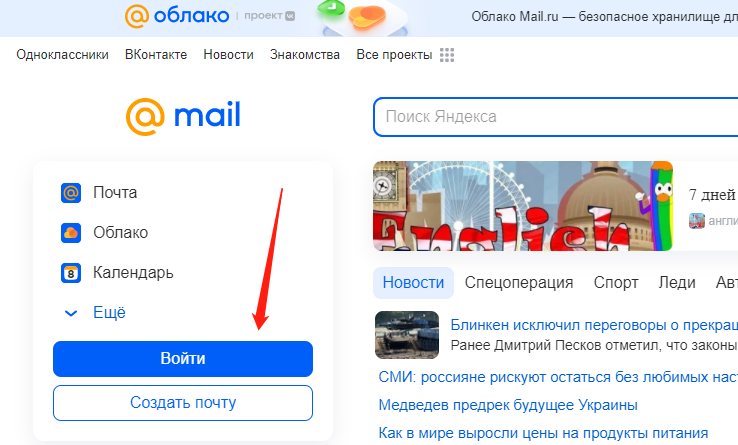Open the Медведев предрек будущее Украины headline
Viewport: 738px width, 445px height.
click(508, 405)
